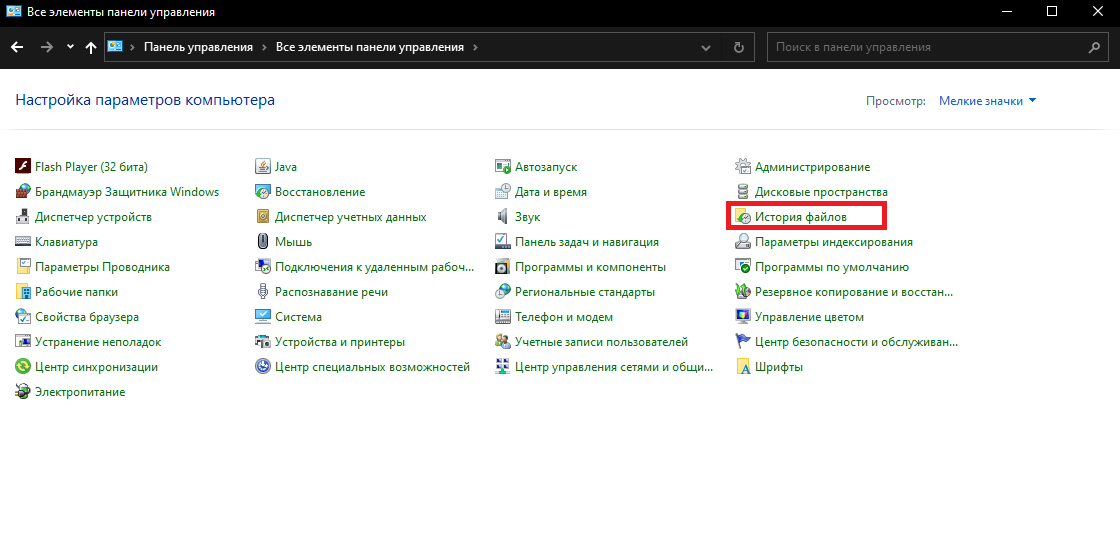Click the Восстановление icon

point(263,191)
